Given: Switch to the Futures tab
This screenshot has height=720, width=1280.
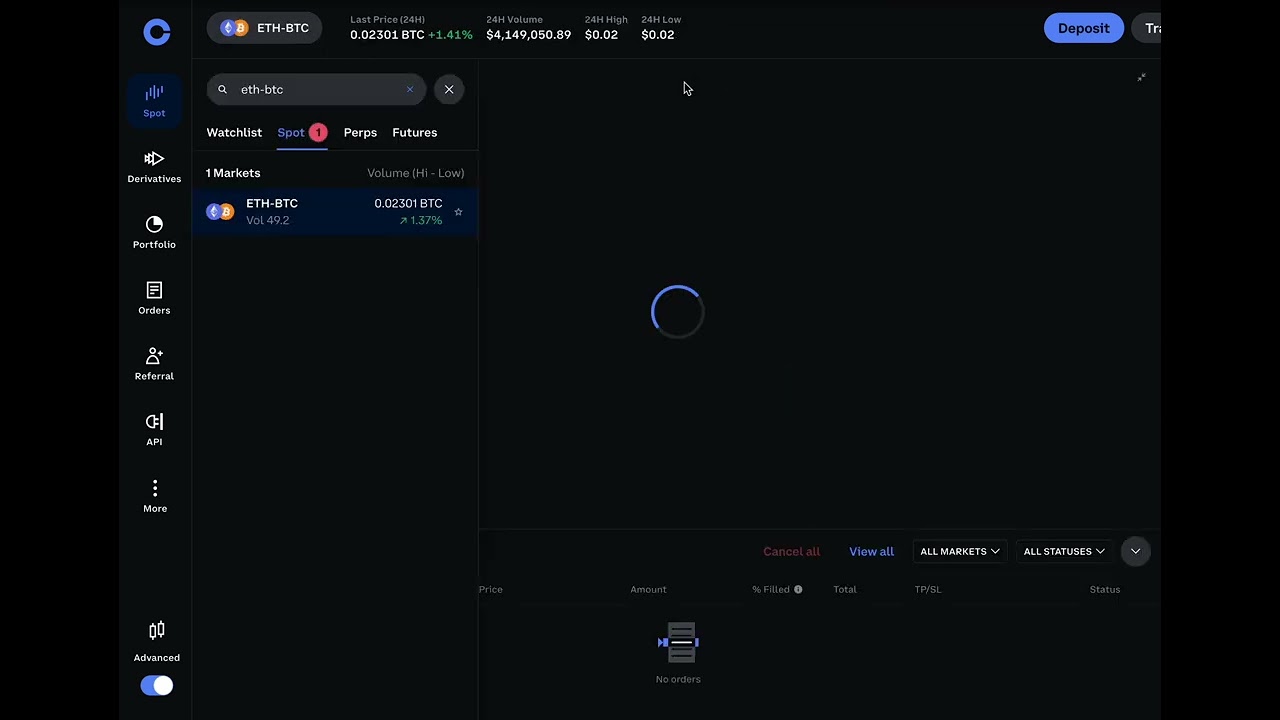Looking at the screenshot, I should click(414, 132).
